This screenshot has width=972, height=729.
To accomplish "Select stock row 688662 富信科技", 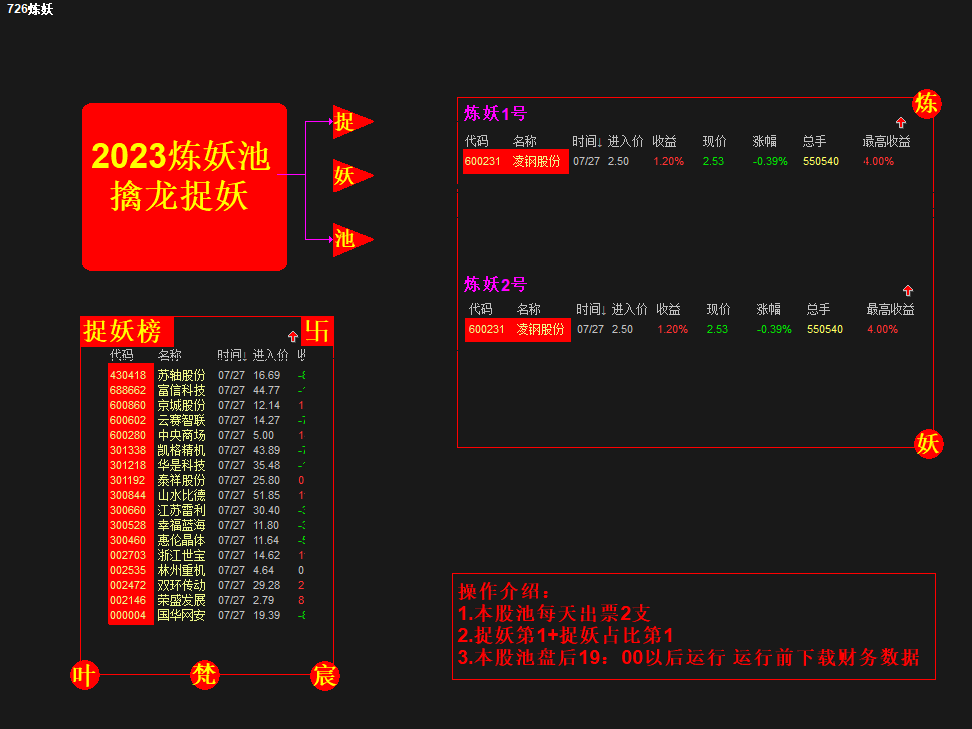I will 206,390.
